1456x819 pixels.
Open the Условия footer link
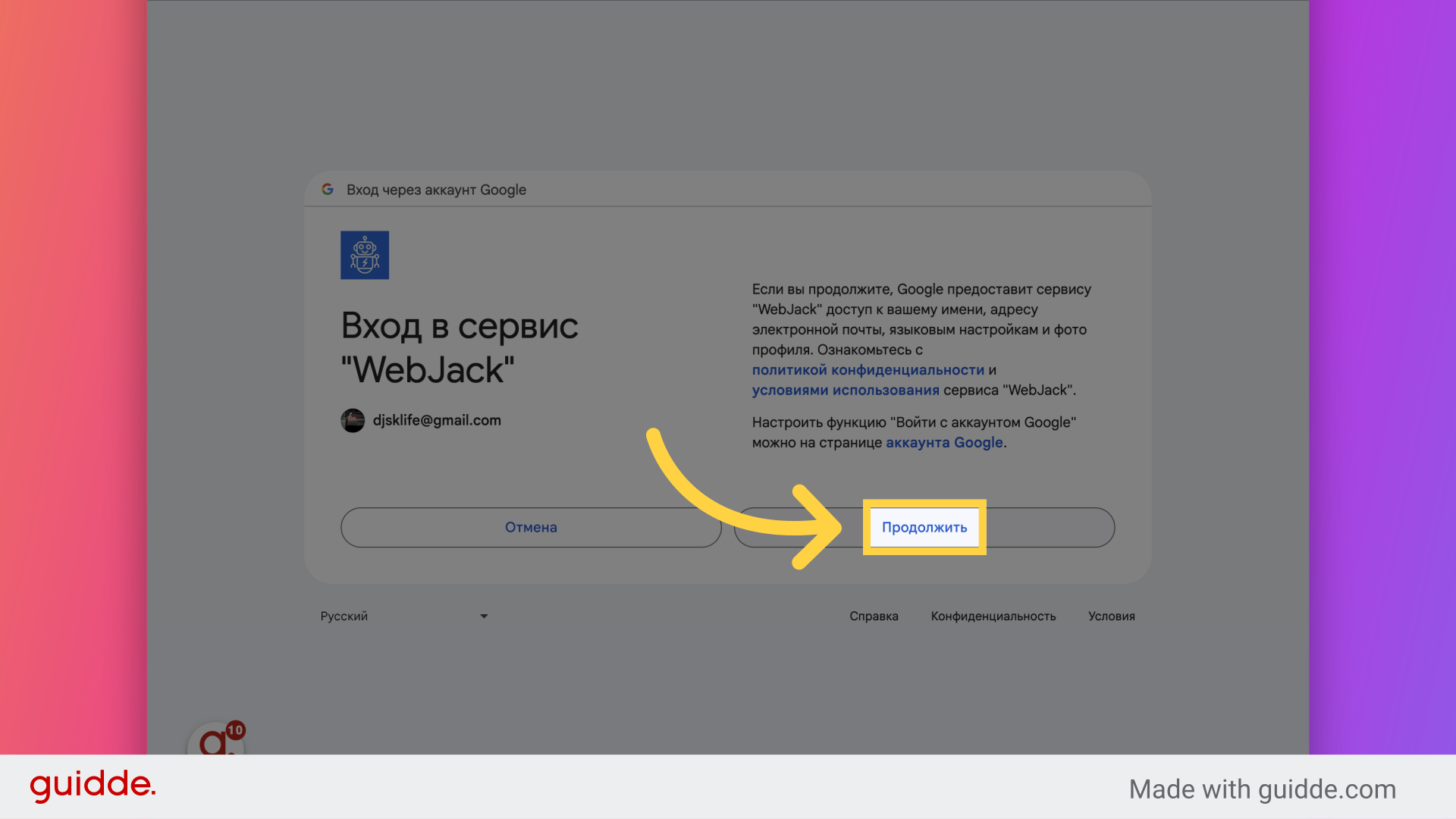pos(1111,616)
